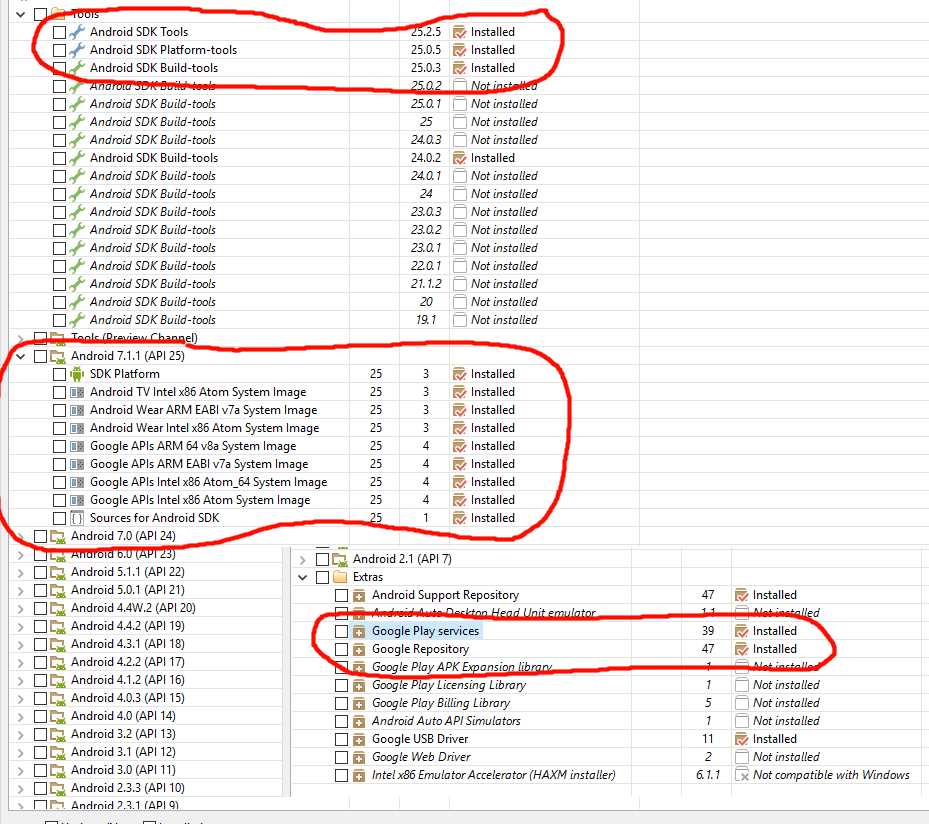This screenshot has width=929, height=824.
Task: Click the Google USB Driver package icon
Action: tap(359, 739)
